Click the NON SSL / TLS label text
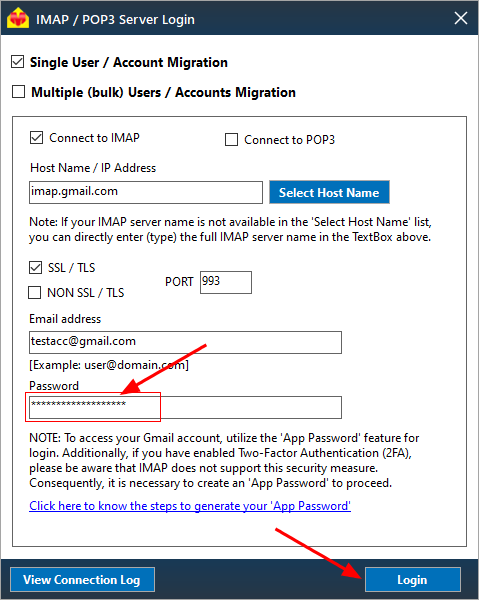The height and width of the screenshot is (600, 479). (x=86, y=293)
